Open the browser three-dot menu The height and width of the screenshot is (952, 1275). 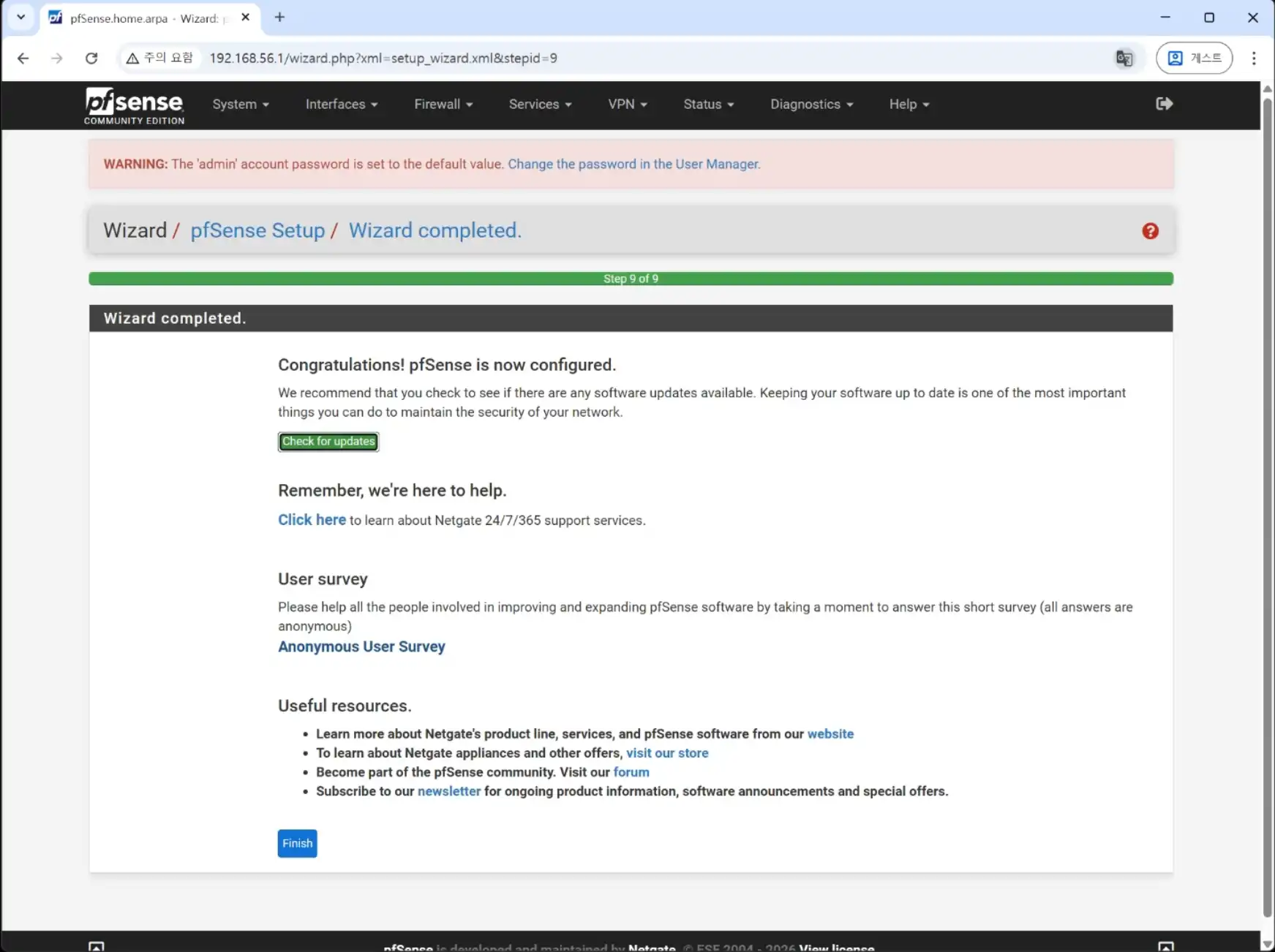(x=1253, y=58)
